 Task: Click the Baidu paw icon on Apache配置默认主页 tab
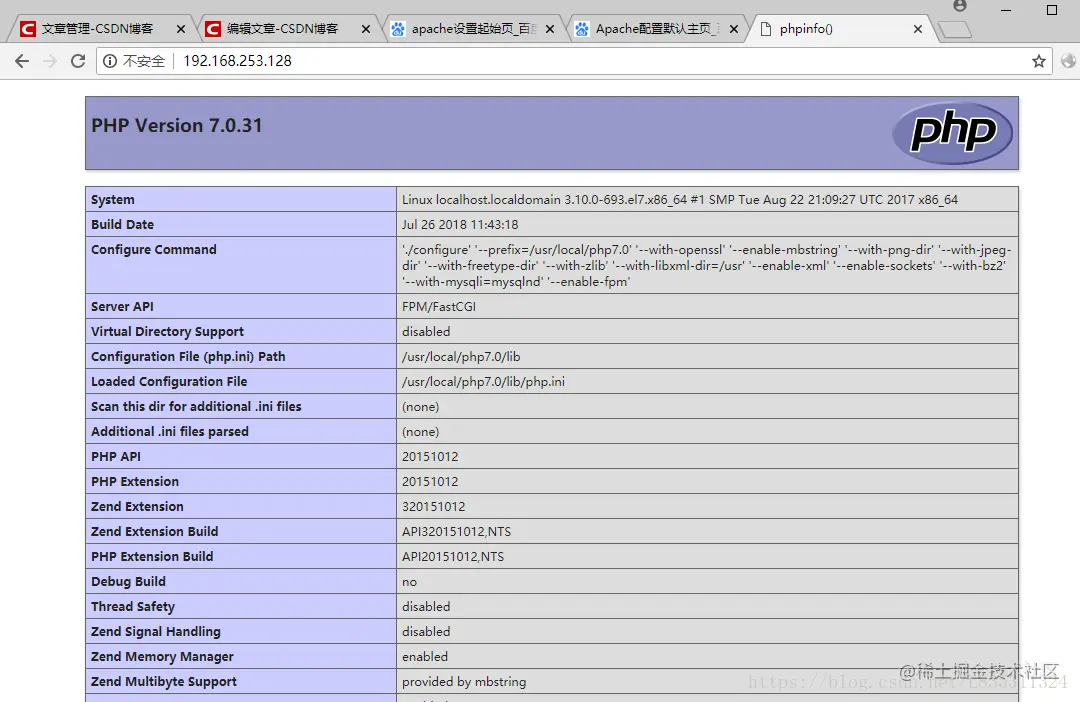tap(582, 29)
